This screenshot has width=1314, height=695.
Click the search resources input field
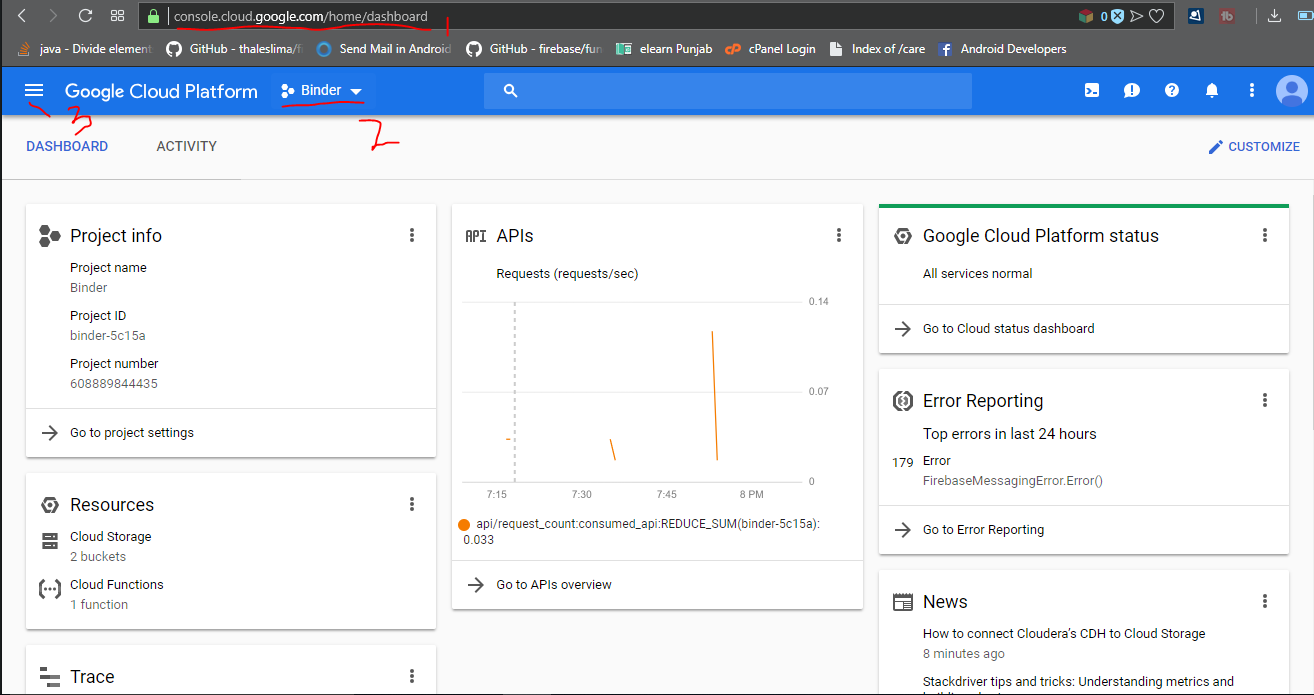point(740,91)
